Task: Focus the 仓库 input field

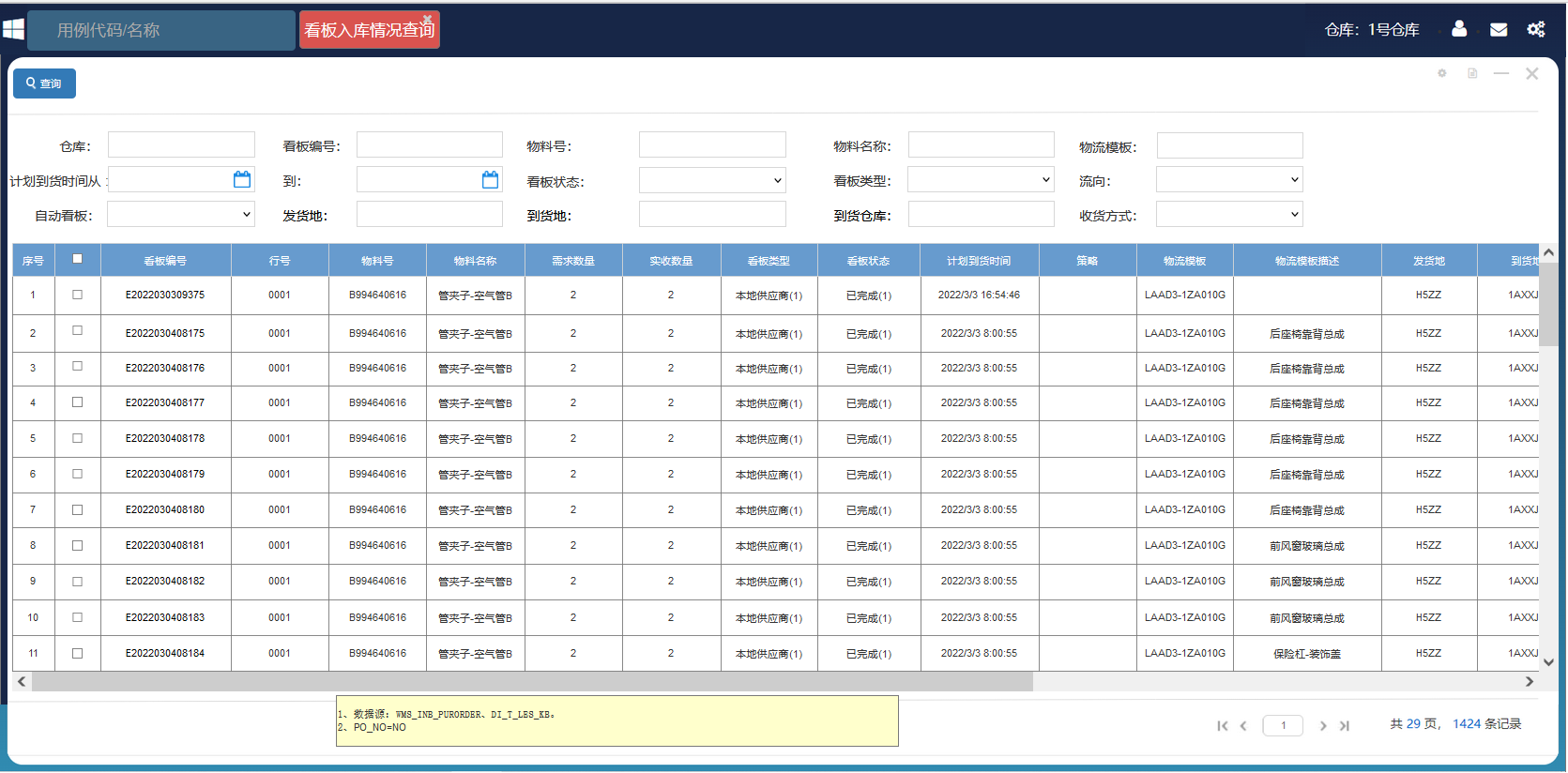Action: click(181, 144)
